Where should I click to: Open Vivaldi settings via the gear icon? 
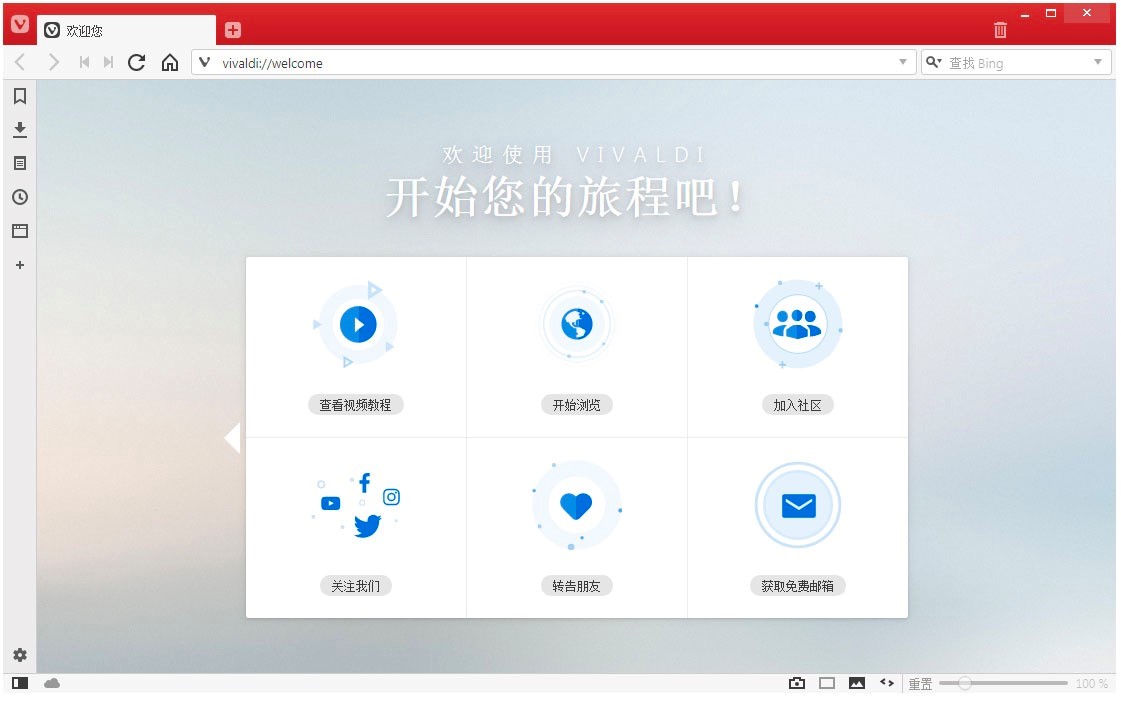(x=19, y=655)
